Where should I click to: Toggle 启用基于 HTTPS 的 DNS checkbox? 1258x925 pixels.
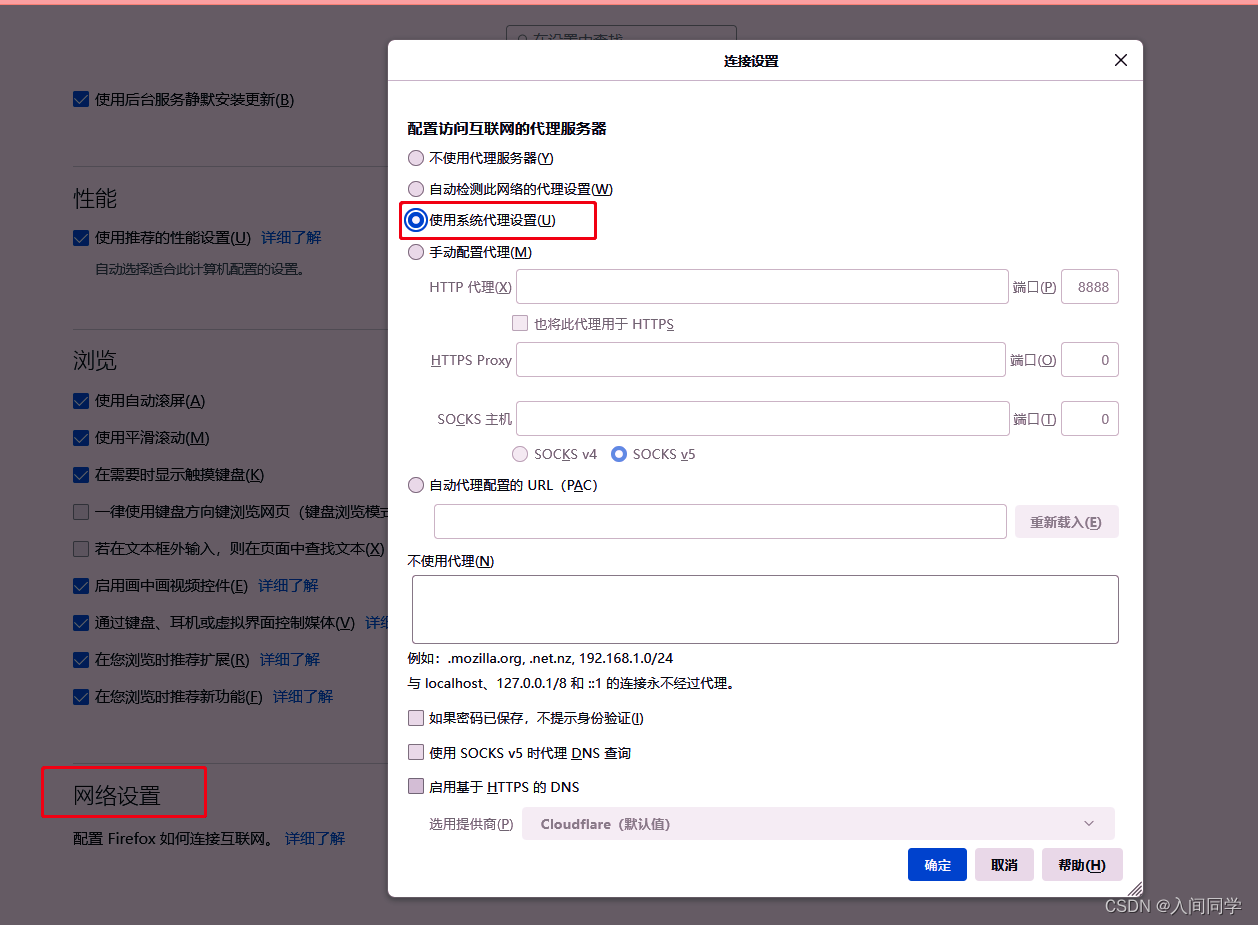point(416,787)
